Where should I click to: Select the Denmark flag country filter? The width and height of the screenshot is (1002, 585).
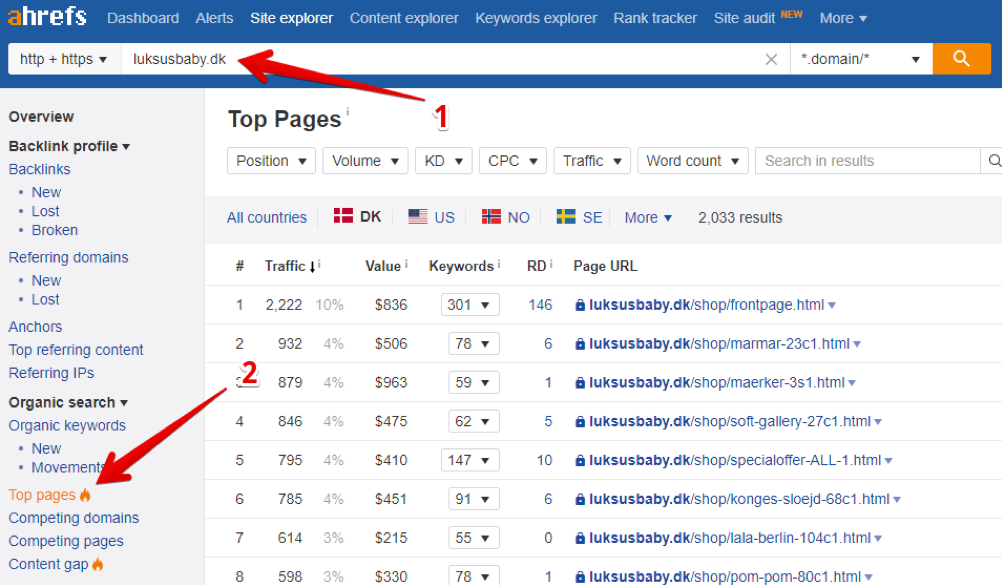[x=357, y=217]
